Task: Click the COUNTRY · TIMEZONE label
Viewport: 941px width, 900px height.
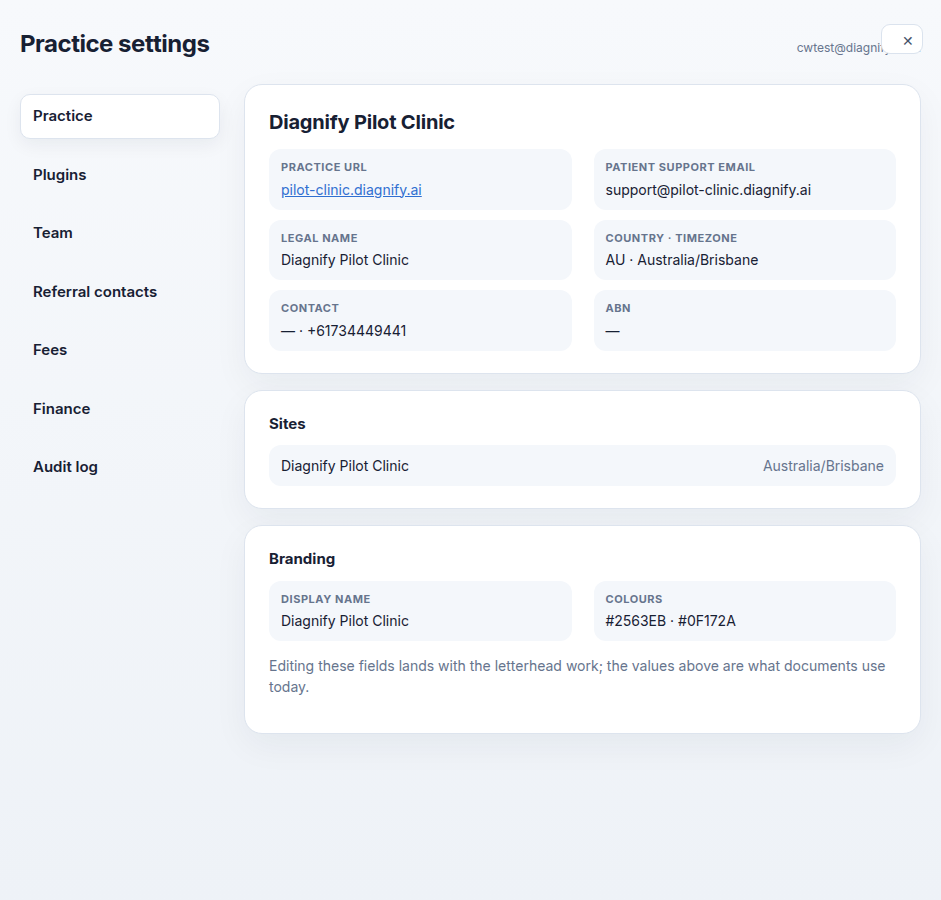Action: point(671,238)
